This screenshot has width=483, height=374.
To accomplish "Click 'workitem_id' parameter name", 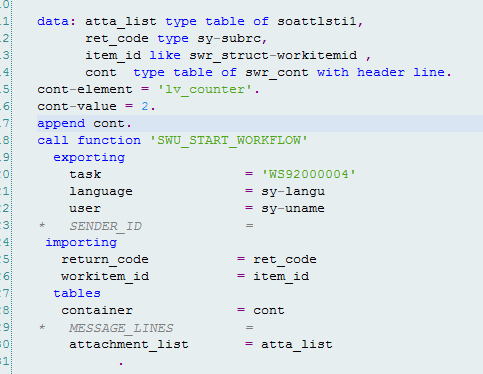I will (105, 277).
